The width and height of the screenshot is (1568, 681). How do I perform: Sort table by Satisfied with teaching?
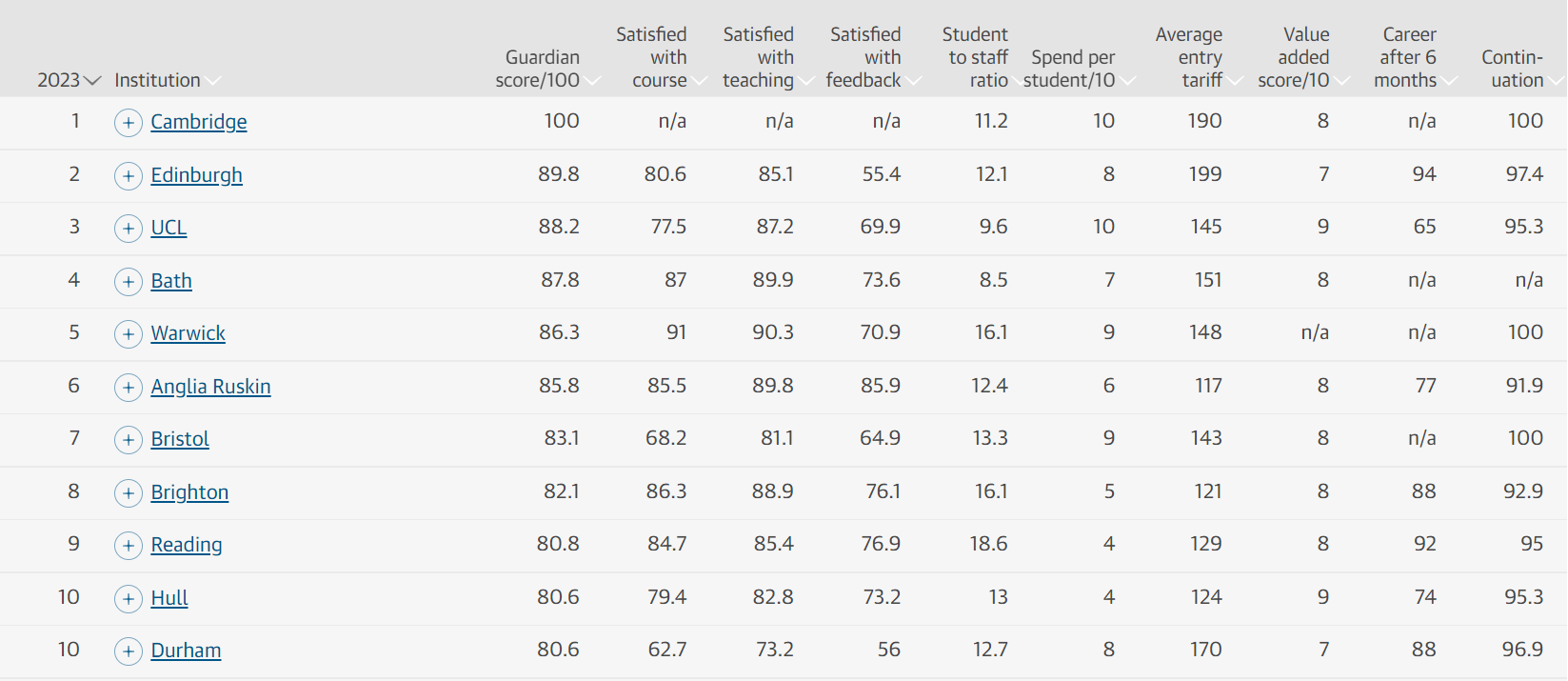tap(767, 57)
